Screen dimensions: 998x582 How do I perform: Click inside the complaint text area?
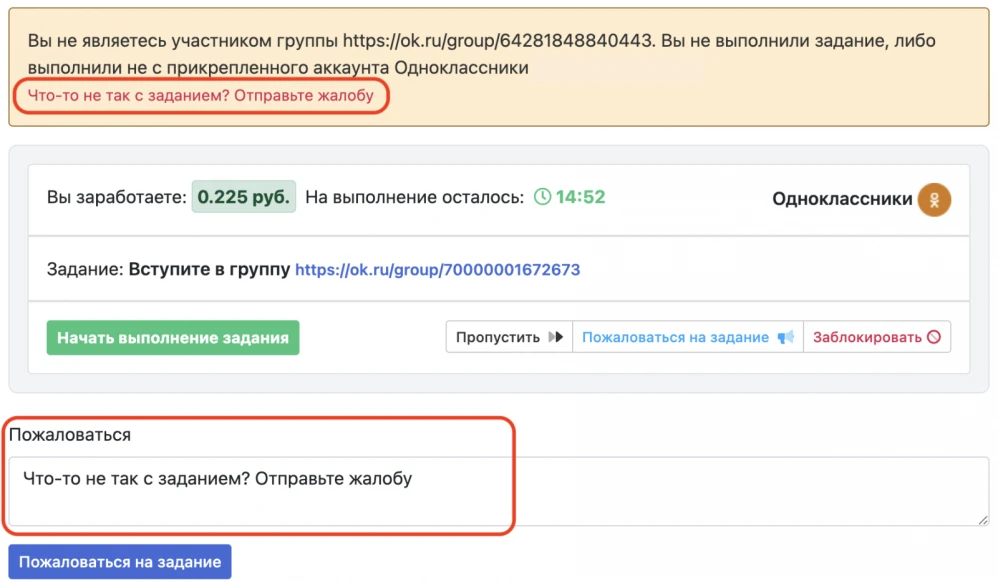click(x=400, y=490)
